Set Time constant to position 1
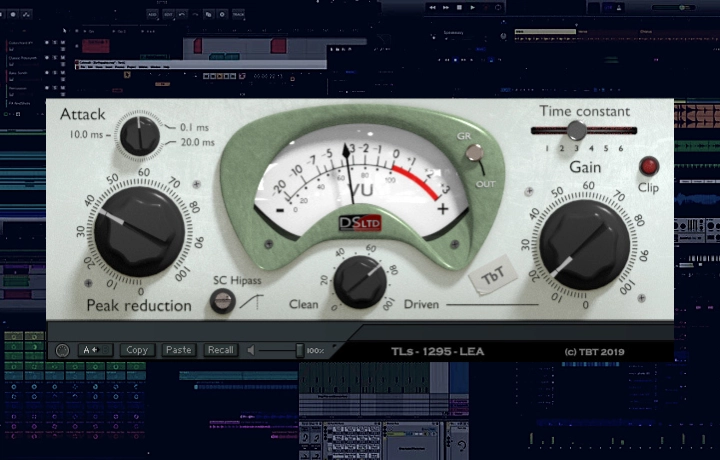Image resolution: width=720 pixels, height=460 pixels. click(547, 148)
